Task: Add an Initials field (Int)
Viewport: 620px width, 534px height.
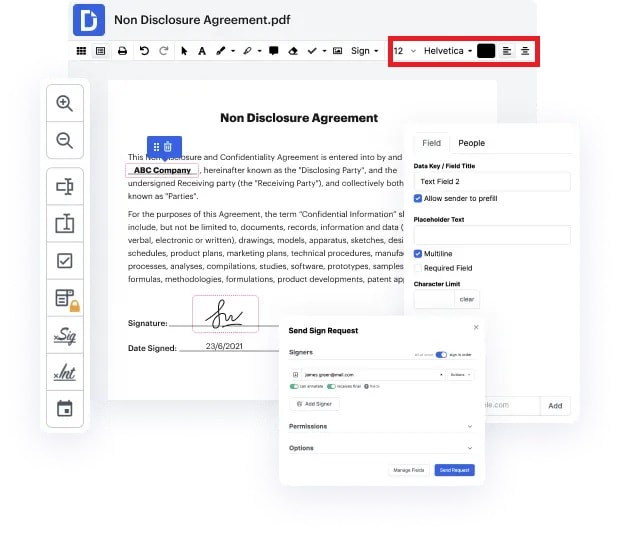Action: (x=64, y=373)
